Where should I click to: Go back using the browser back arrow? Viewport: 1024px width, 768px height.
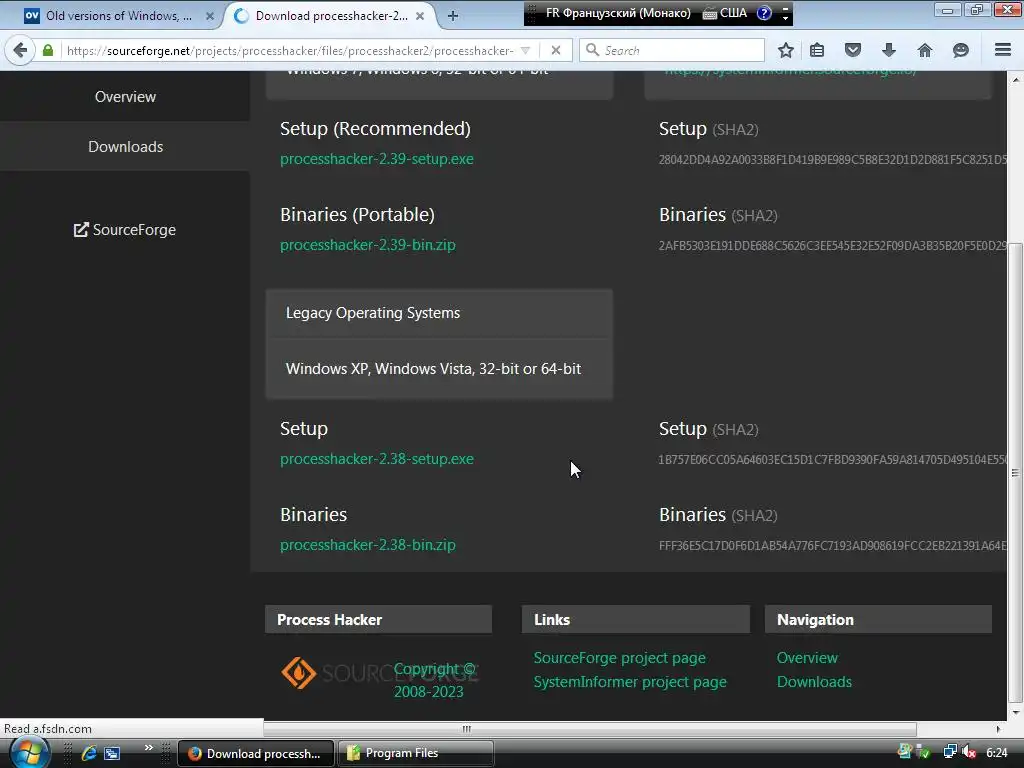[20, 50]
